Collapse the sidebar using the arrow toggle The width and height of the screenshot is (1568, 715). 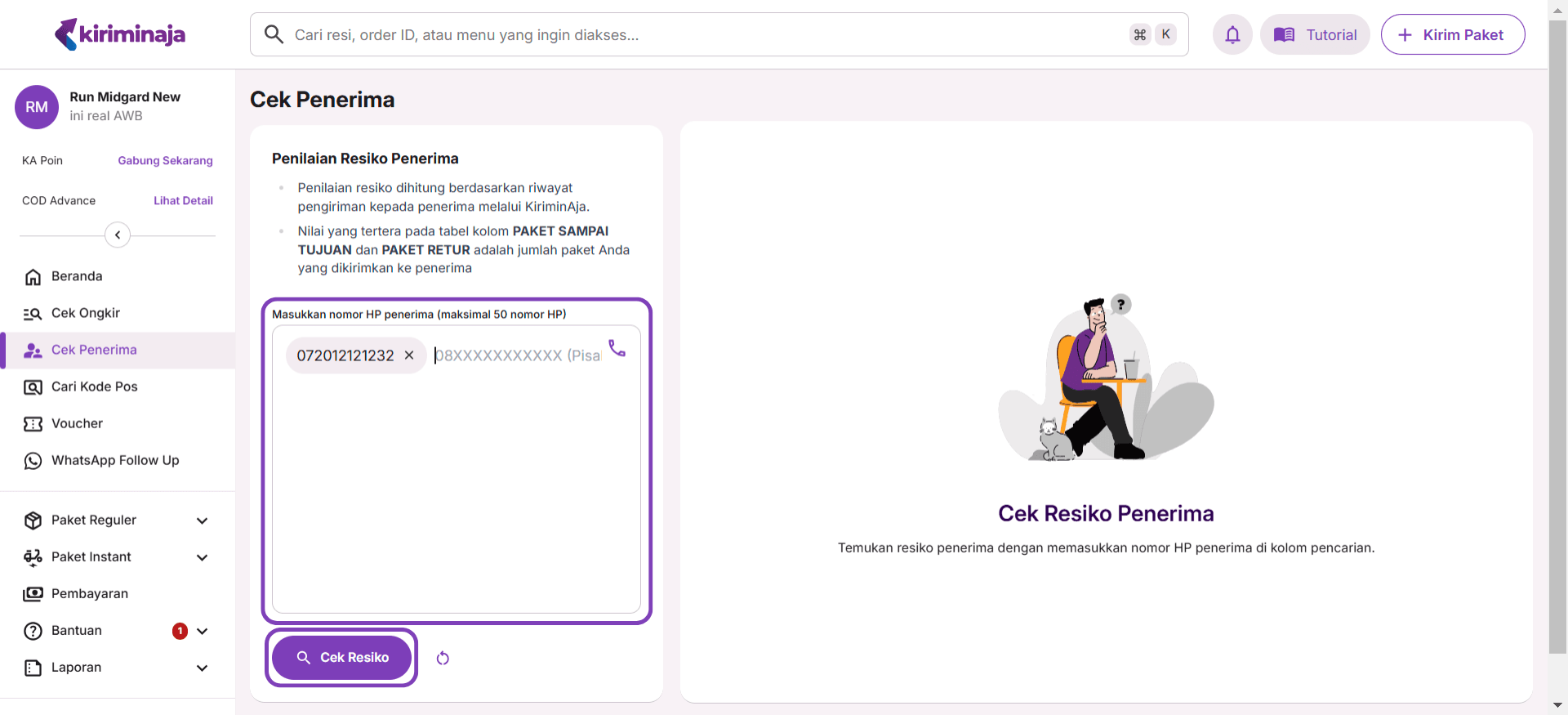tap(118, 235)
